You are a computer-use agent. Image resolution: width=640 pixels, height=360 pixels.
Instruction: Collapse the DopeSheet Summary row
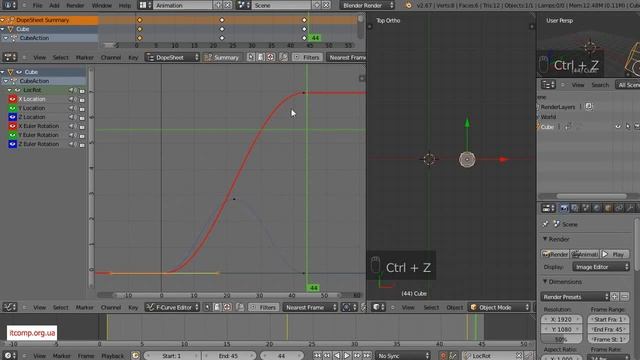(x=2, y=20)
